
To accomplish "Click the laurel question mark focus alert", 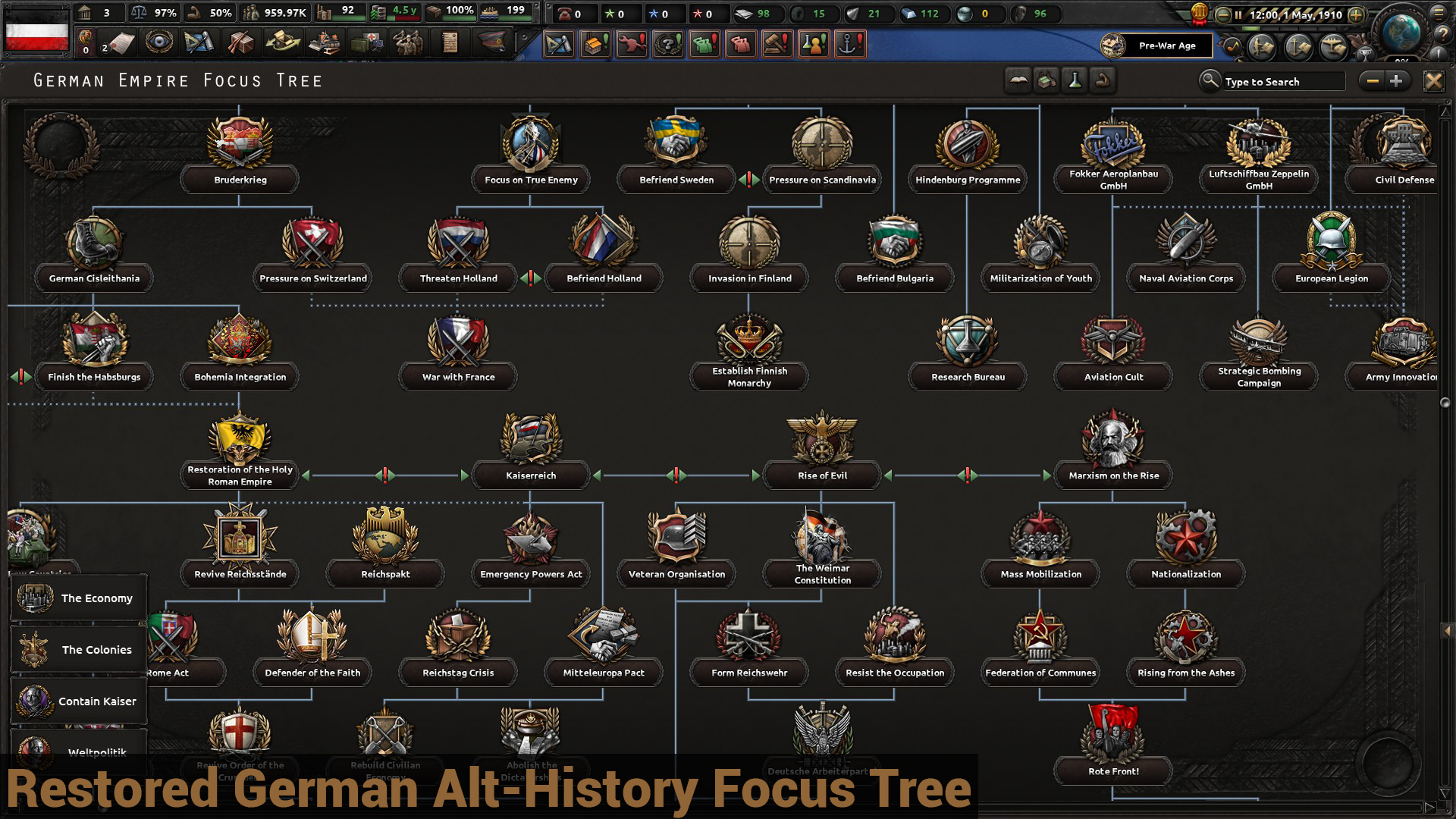I will point(668,45).
